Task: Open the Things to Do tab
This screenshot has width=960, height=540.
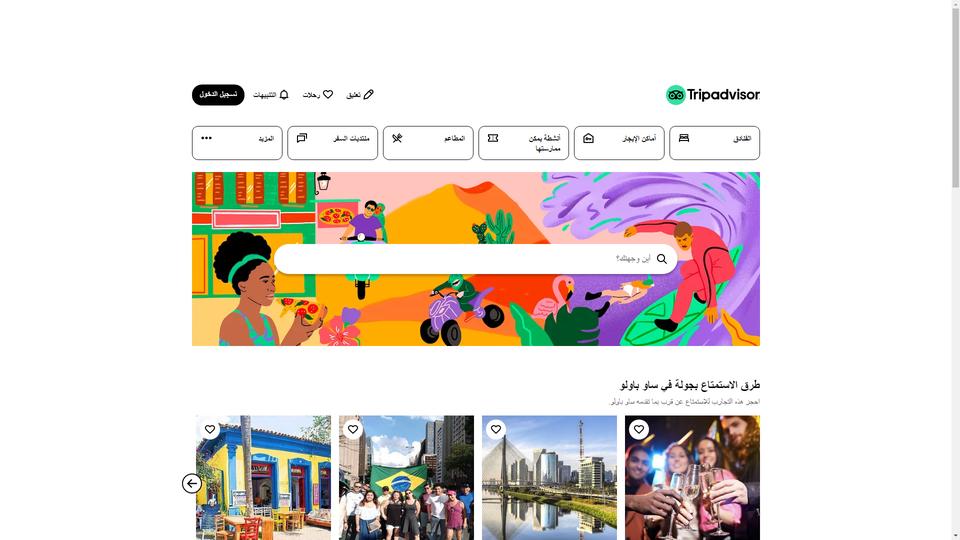Action: coord(523,143)
